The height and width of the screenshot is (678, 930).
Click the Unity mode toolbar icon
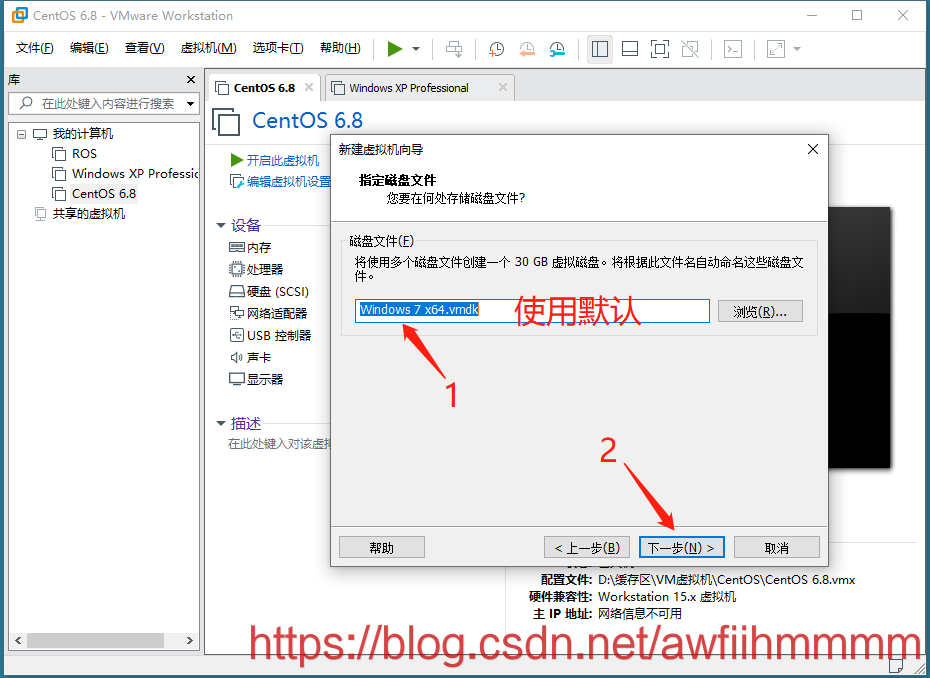[690, 49]
